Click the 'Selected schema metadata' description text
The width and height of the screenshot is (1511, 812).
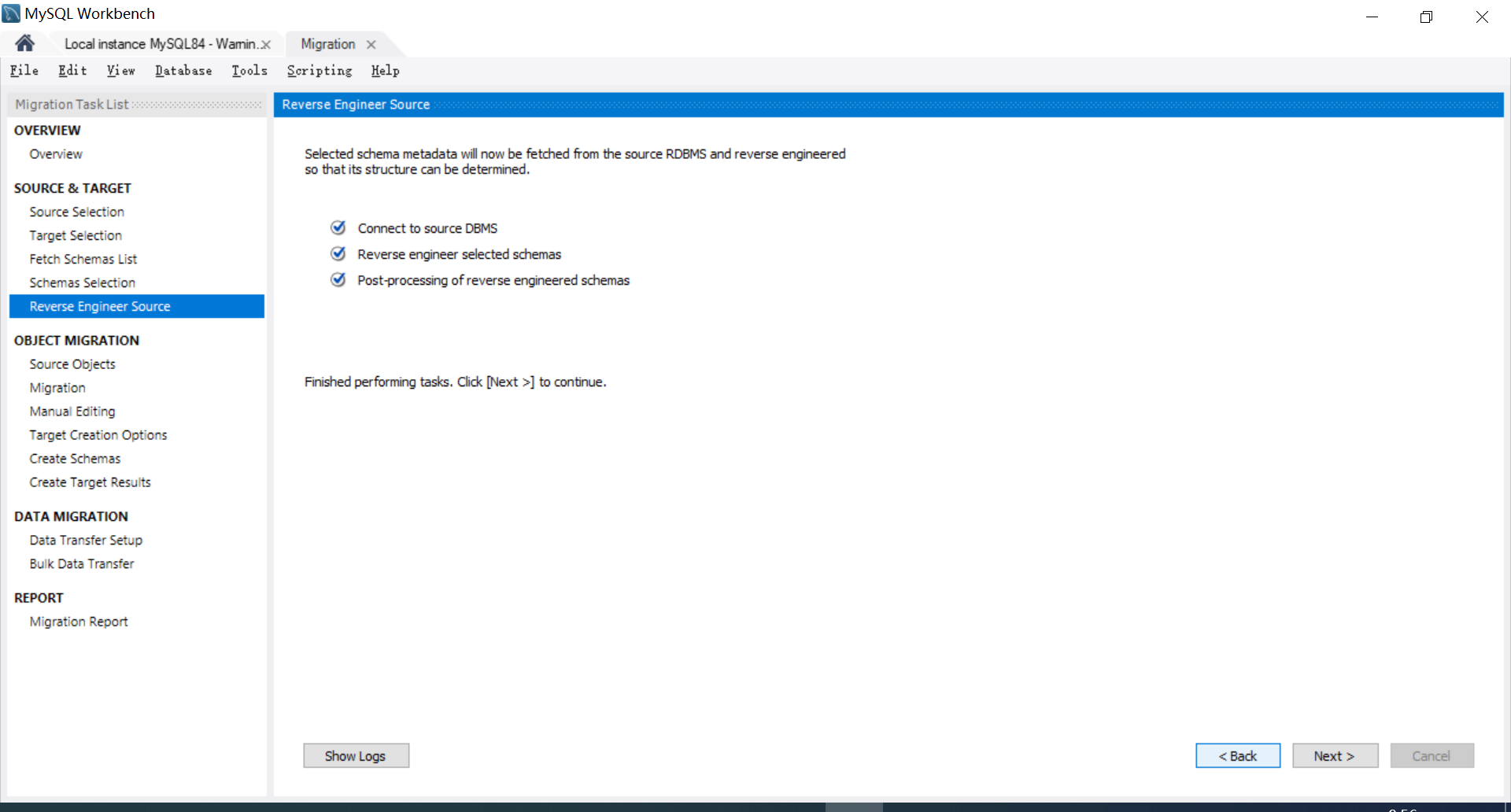pyautogui.click(x=575, y=161)
